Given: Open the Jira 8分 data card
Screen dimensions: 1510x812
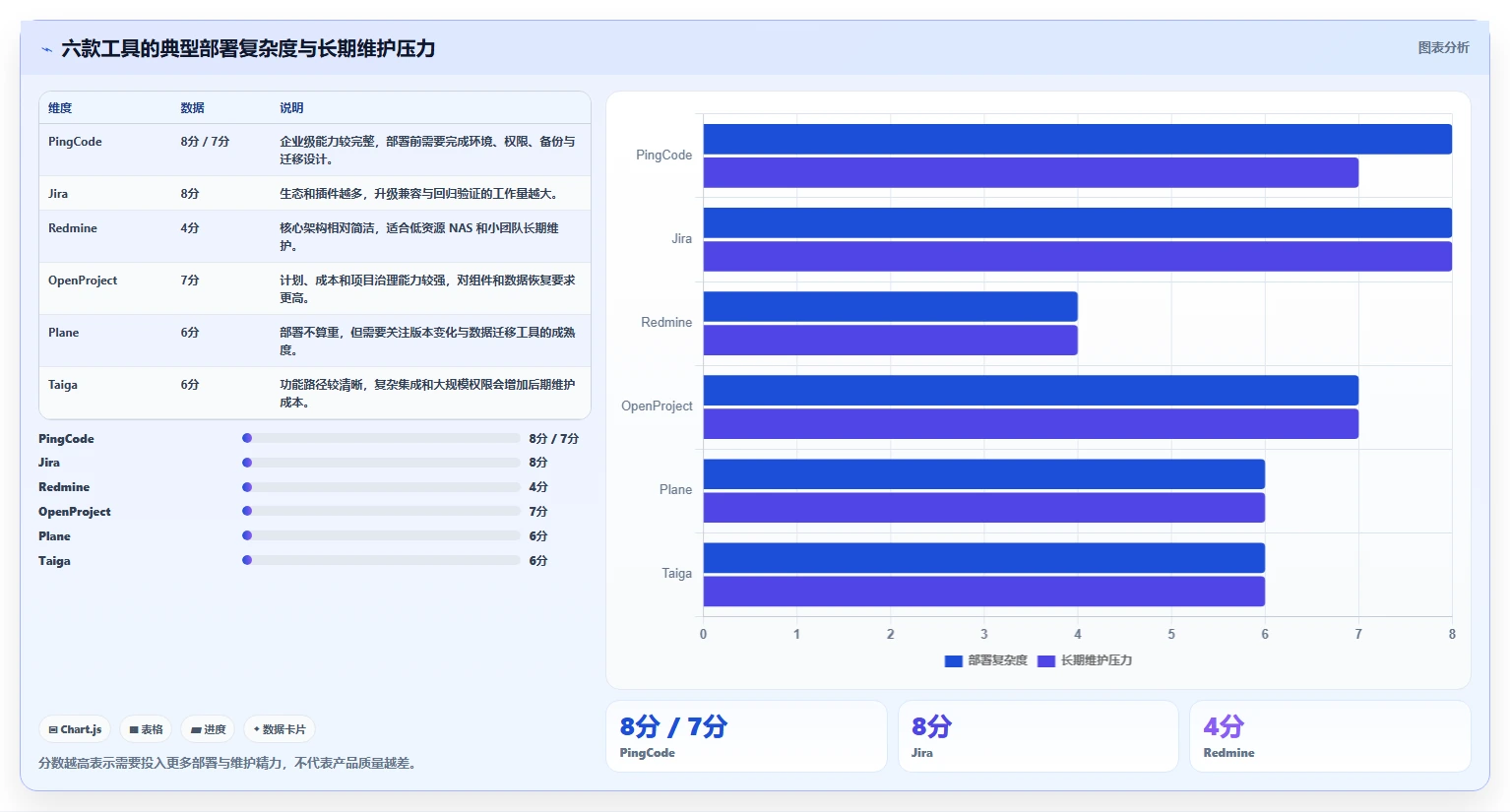Looking at the screenshot, I should click(1038, 736).
